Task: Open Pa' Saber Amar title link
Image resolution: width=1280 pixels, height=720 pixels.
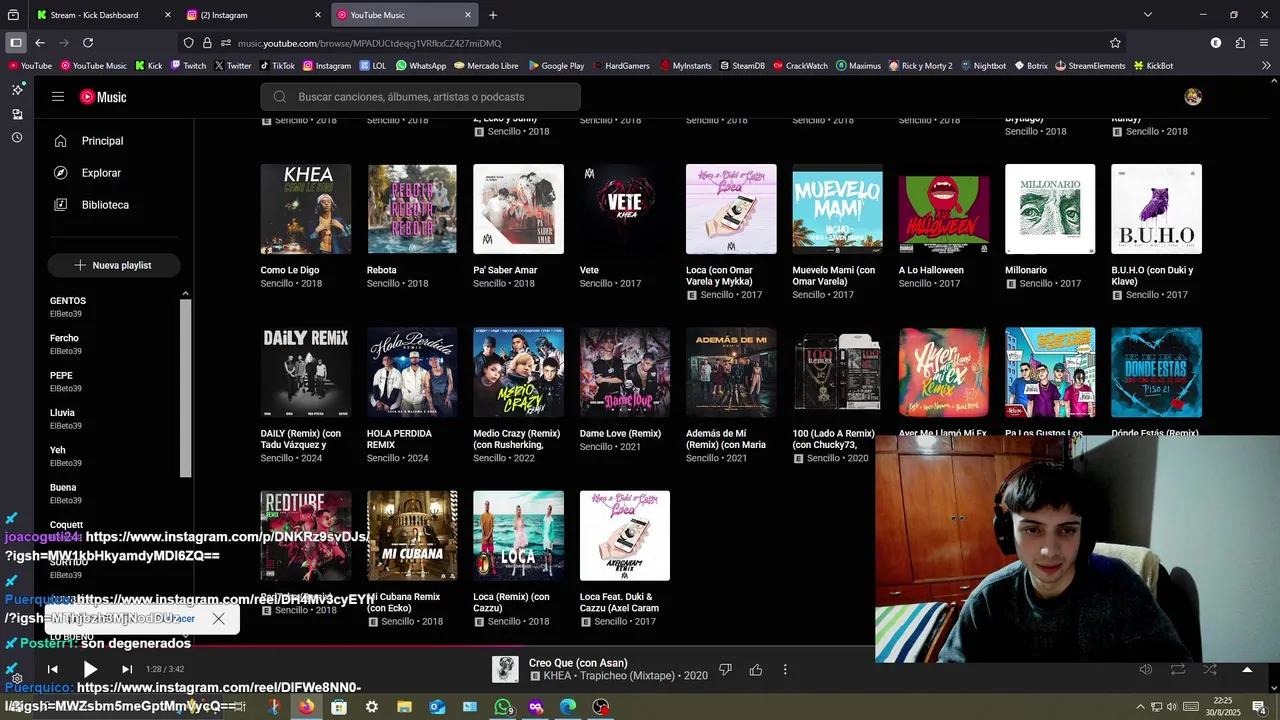Action: (x=505, y=270)
